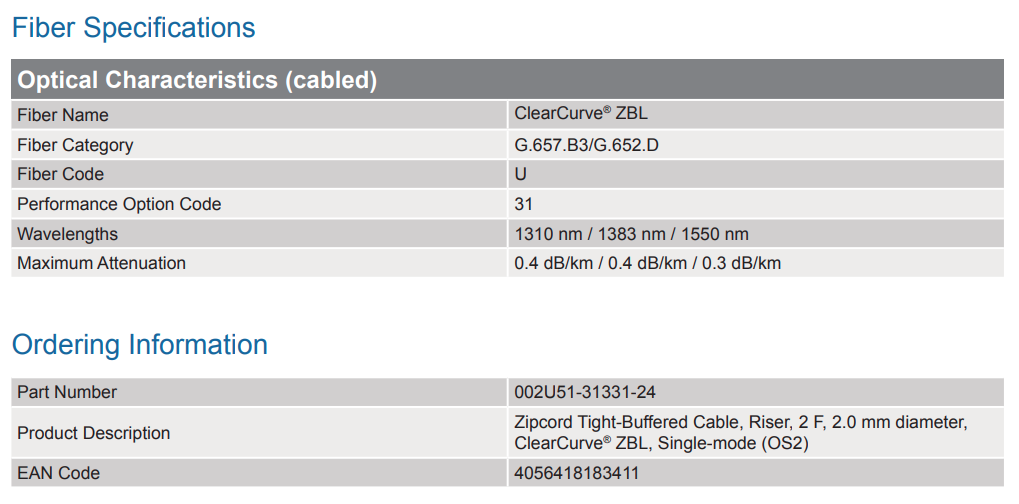Select the Optical Characteristics (cabled) table header
This screenshot has width=1019, height=504.
pos(197,80)
